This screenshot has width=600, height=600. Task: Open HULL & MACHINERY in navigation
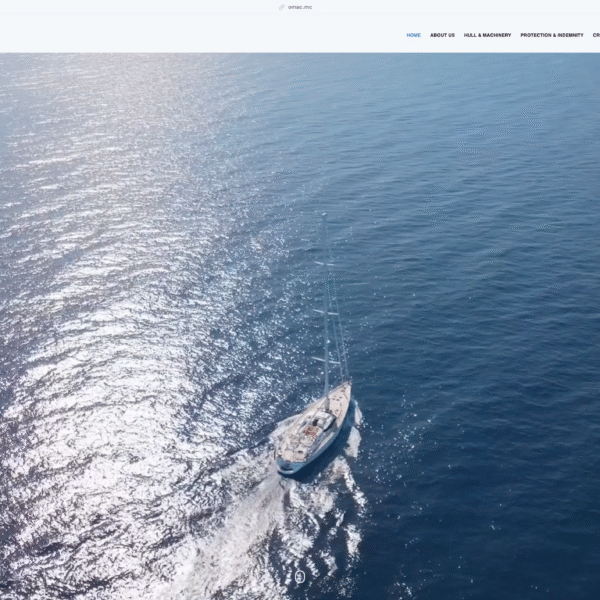click(487, 35)
